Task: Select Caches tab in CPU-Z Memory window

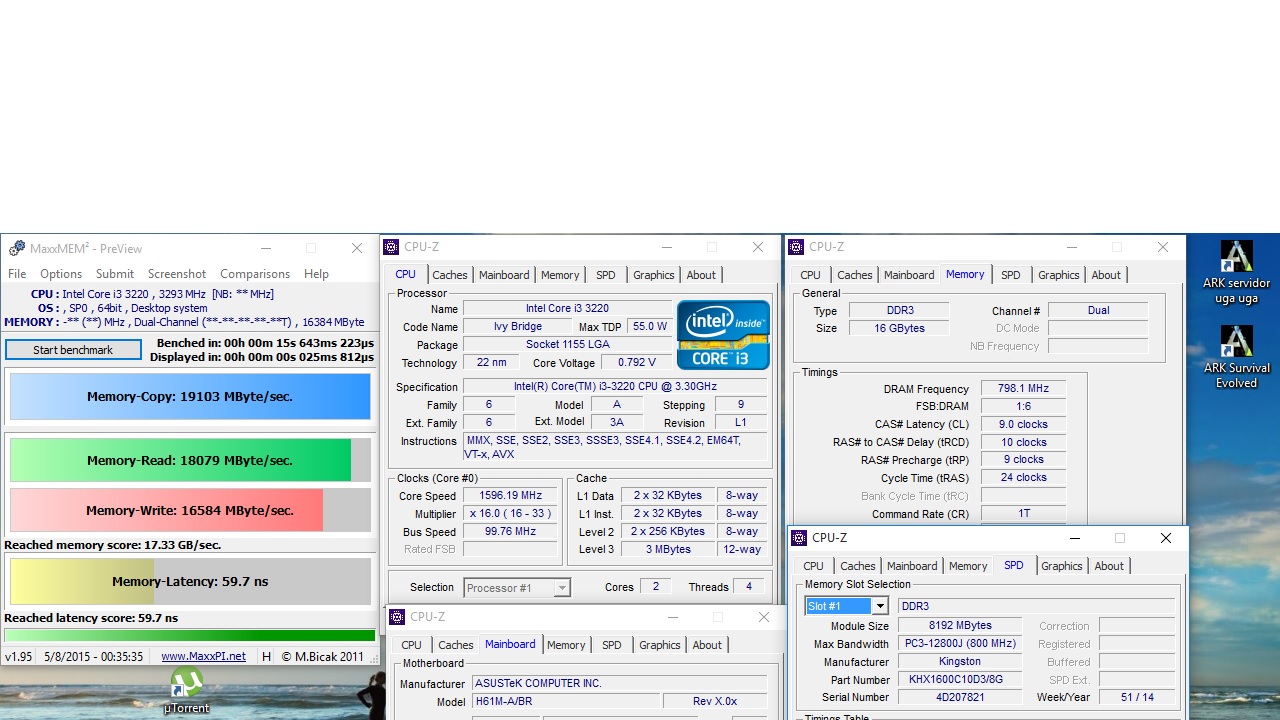Action: 855,275
